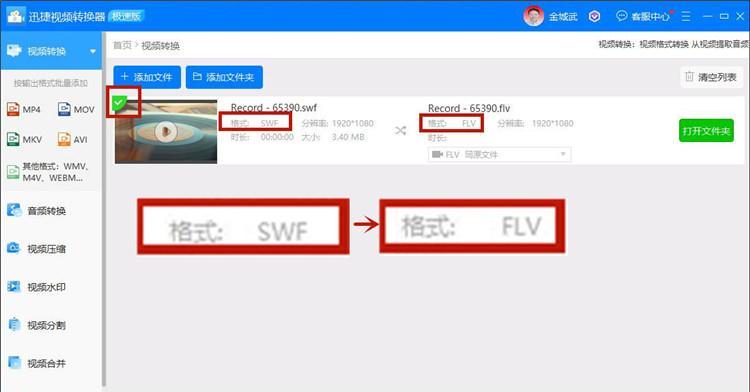Viewport: 750px width, 392px height.
Task: Open other formats WMV, M4V, WEBM
Action: [48, 172]
